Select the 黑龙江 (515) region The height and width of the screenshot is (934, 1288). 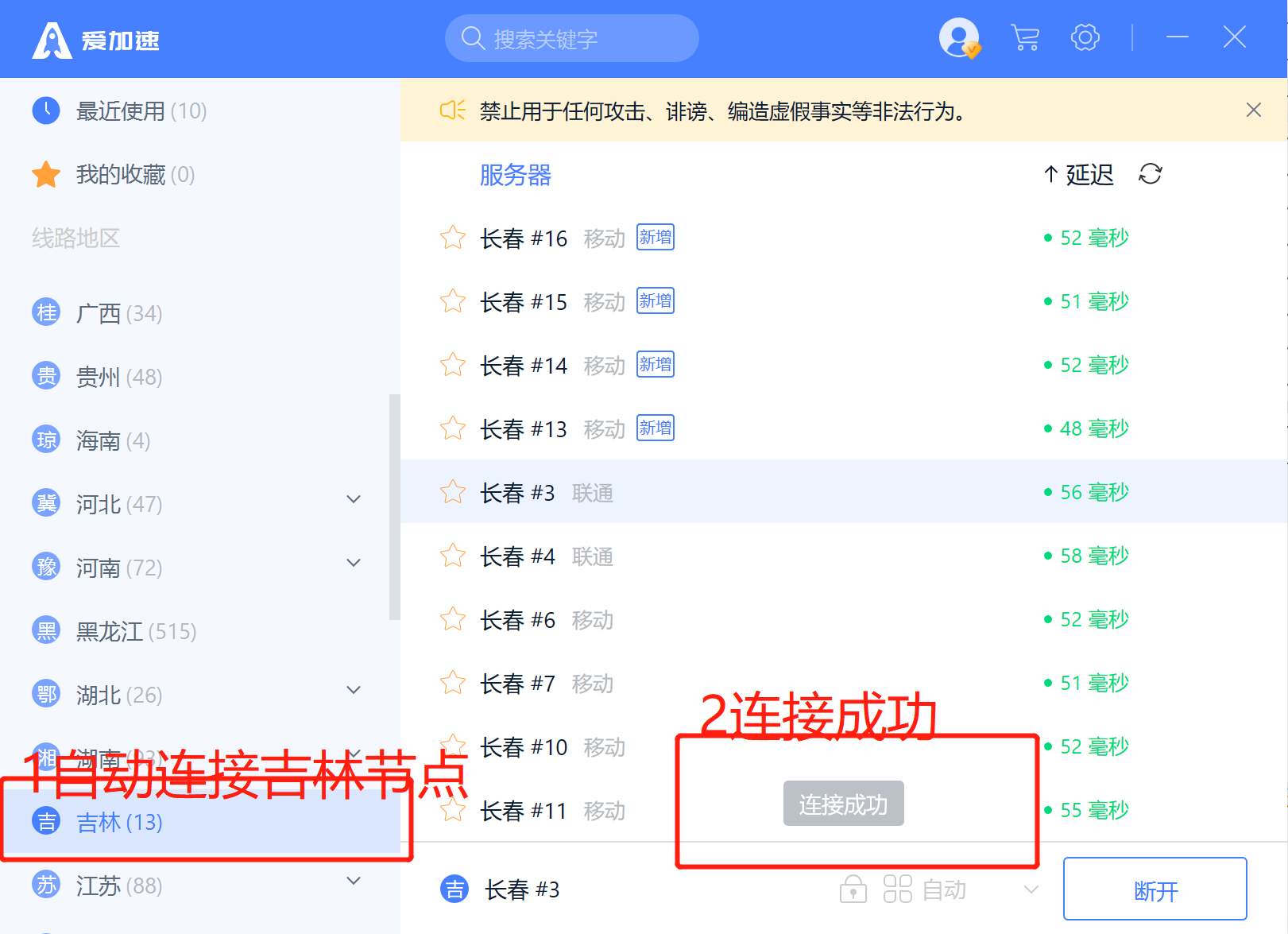tap(195, 631)
